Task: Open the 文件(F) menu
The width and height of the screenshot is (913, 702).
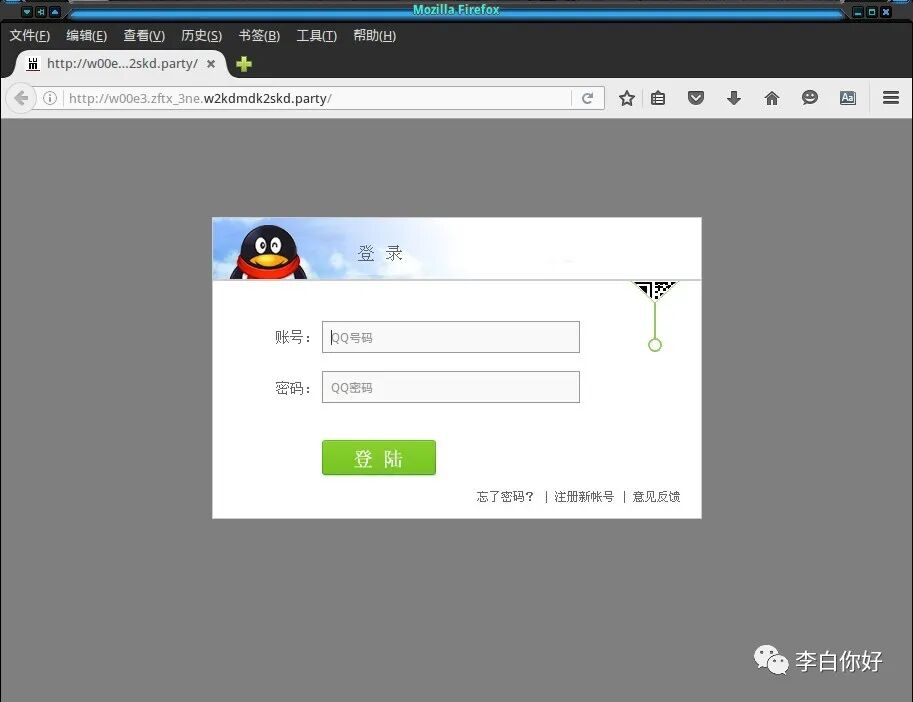Action: [x=30, y=36]
